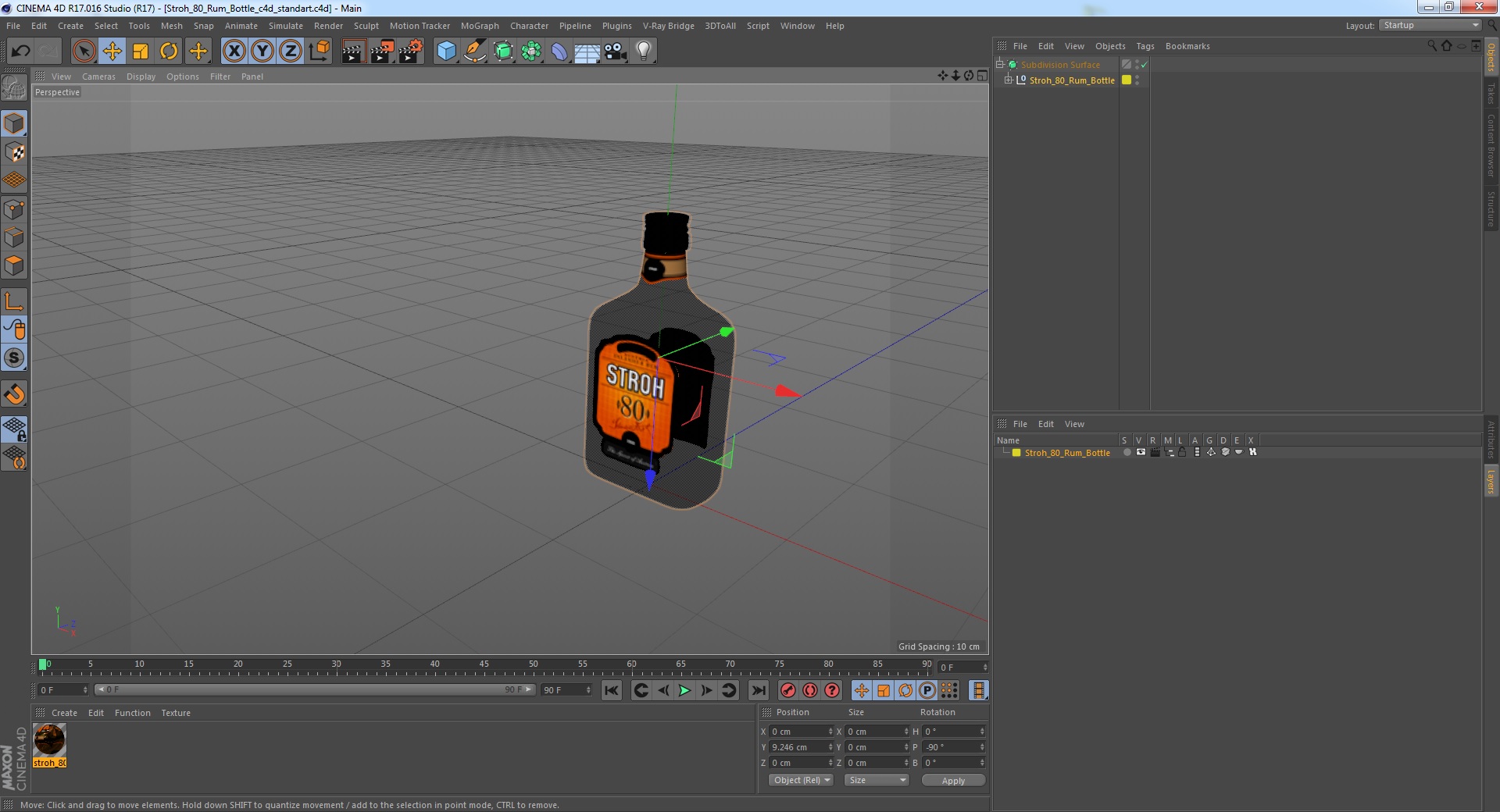1500x812 pixels.
Task: Add Subdivision Surface generator icon
Action: pos(503,52)
